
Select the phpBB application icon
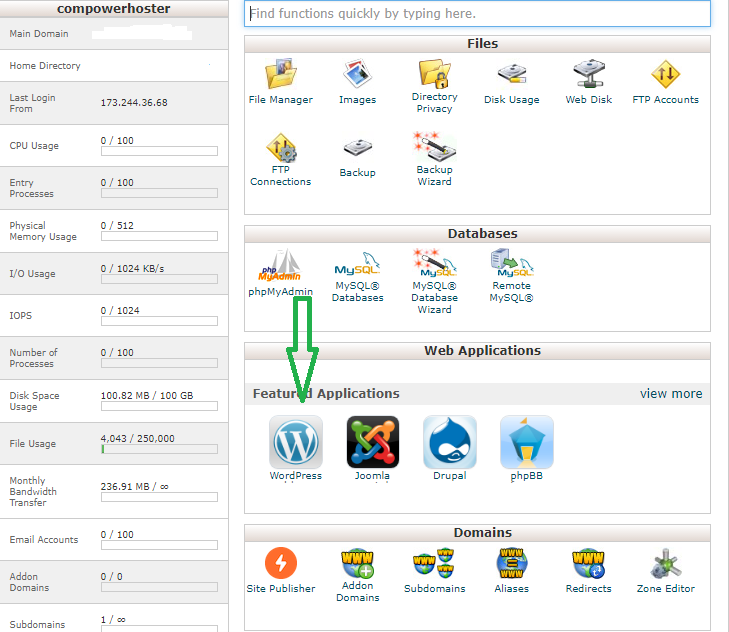[526, 442]
